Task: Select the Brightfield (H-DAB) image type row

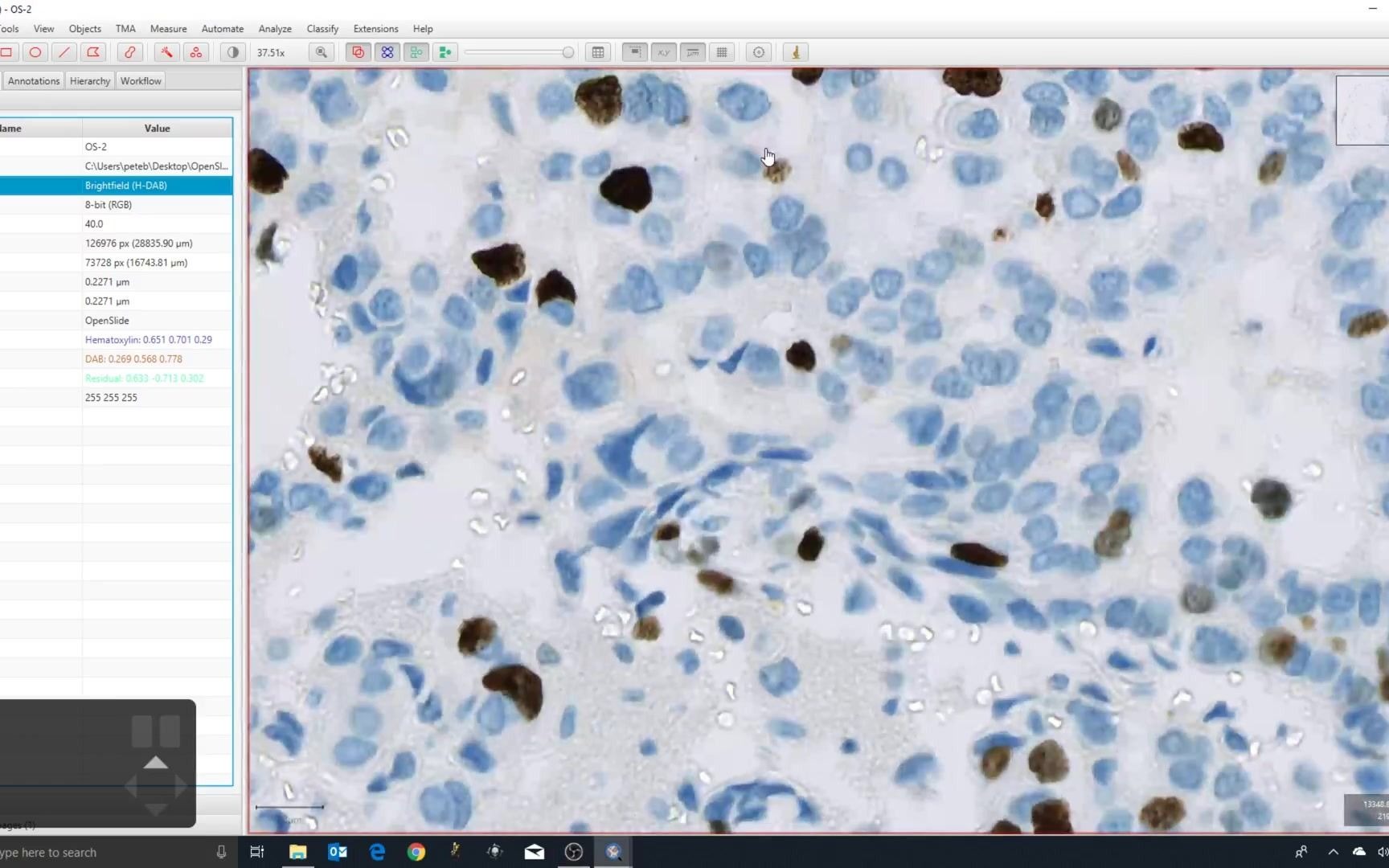Action: pyautogui.click(x=125, y=185)
